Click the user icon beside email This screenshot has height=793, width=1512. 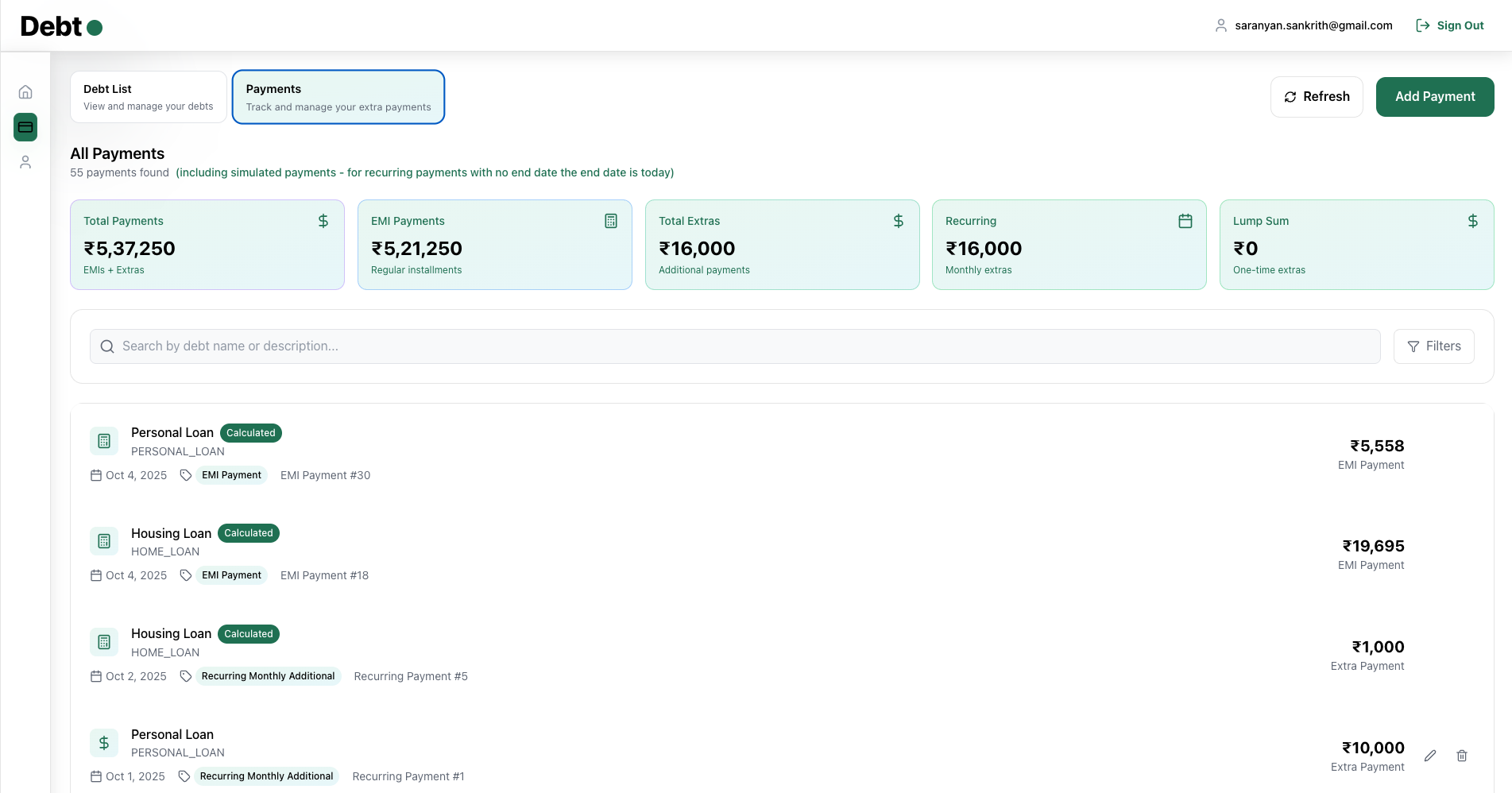[x=1221, y=25]
